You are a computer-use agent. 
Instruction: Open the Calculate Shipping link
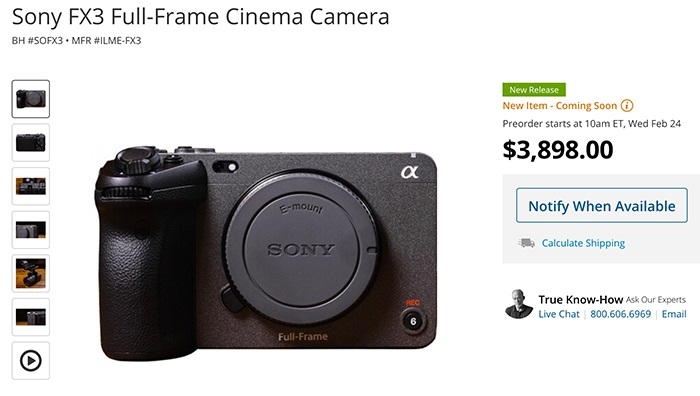(x=583, y=243)
